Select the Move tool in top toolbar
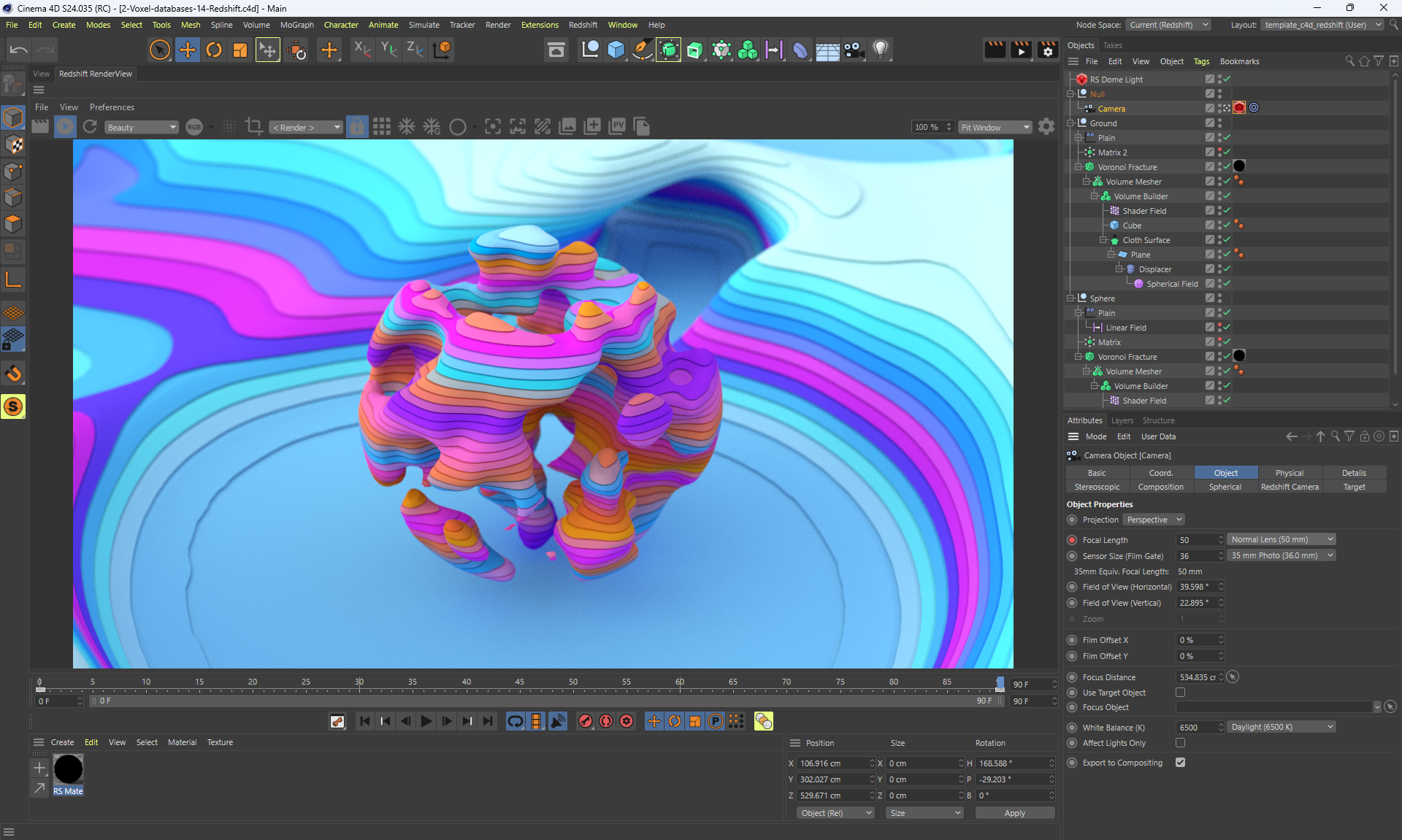 tap(187, 50)
